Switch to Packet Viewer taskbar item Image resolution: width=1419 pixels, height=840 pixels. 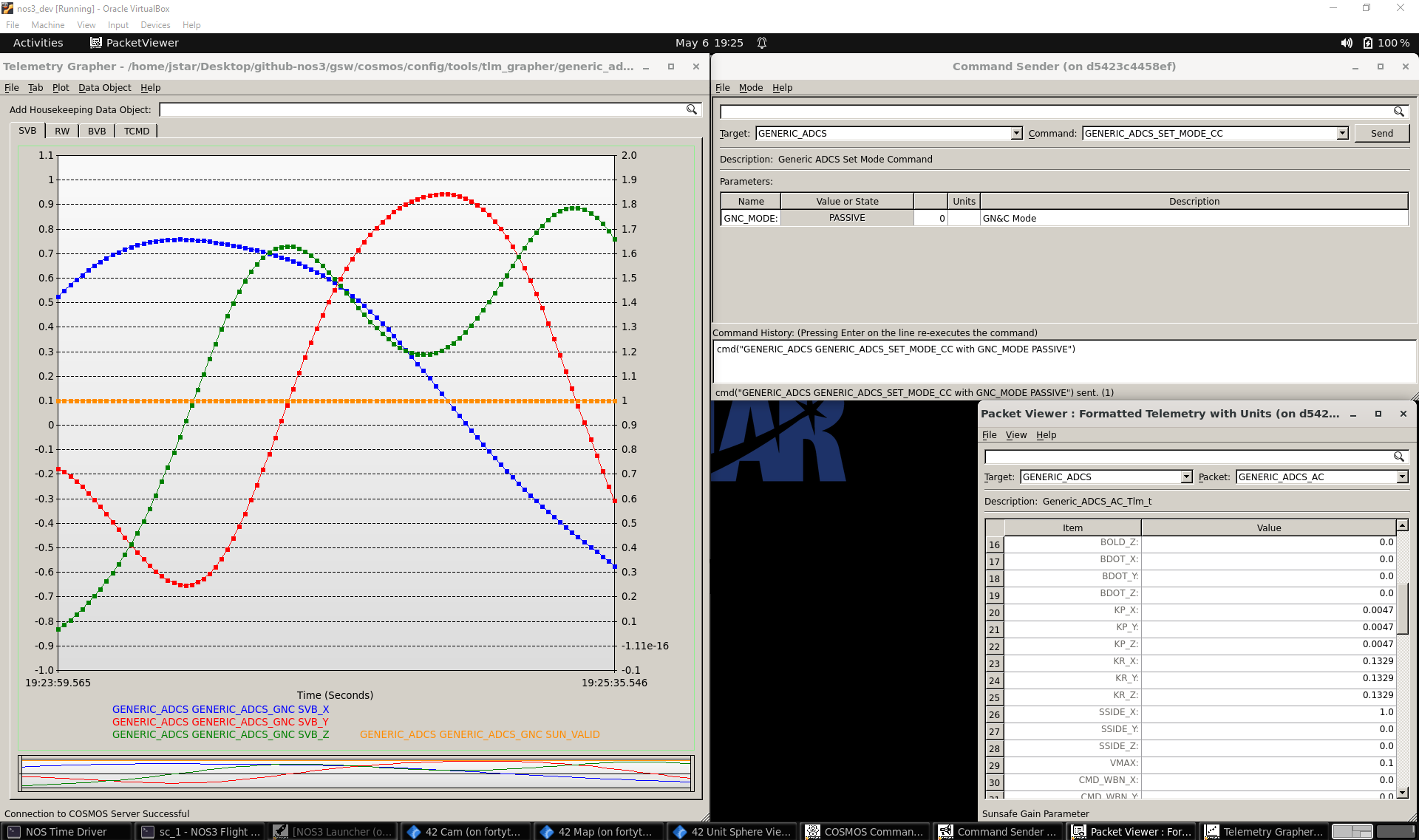1130,832
